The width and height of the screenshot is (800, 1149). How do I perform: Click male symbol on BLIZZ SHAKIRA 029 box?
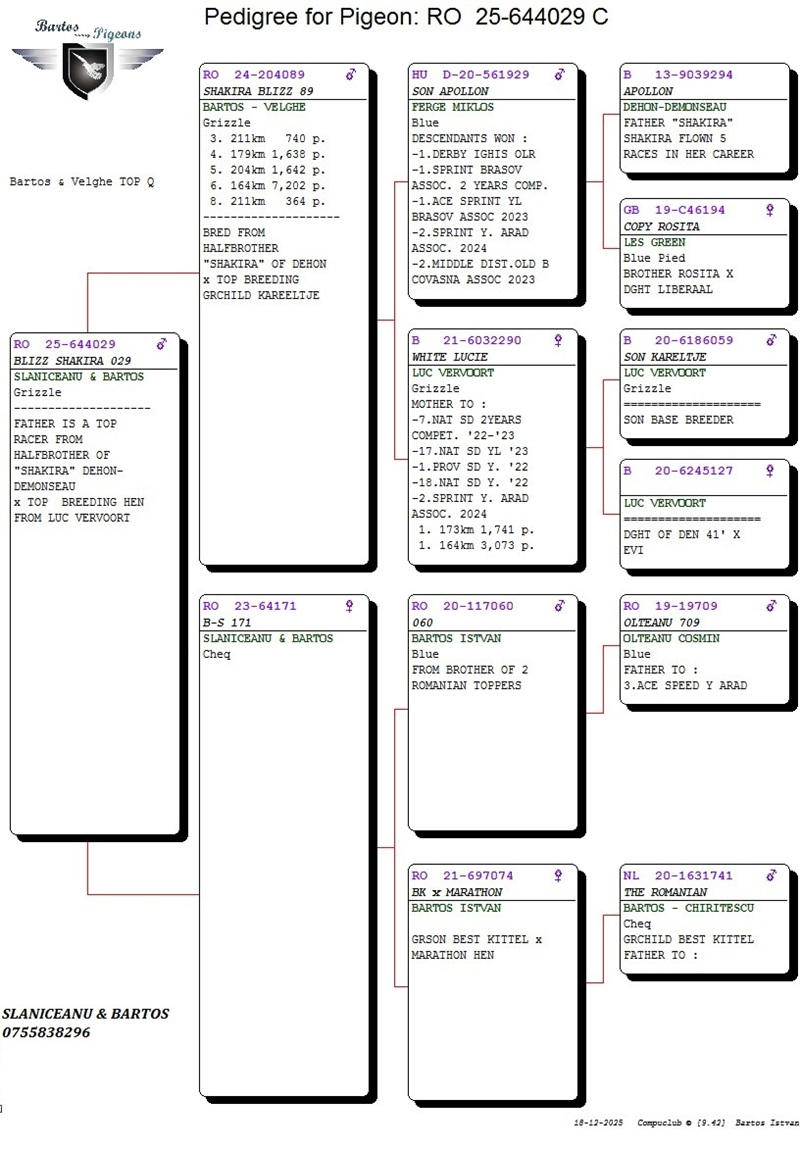click(162, 345)
